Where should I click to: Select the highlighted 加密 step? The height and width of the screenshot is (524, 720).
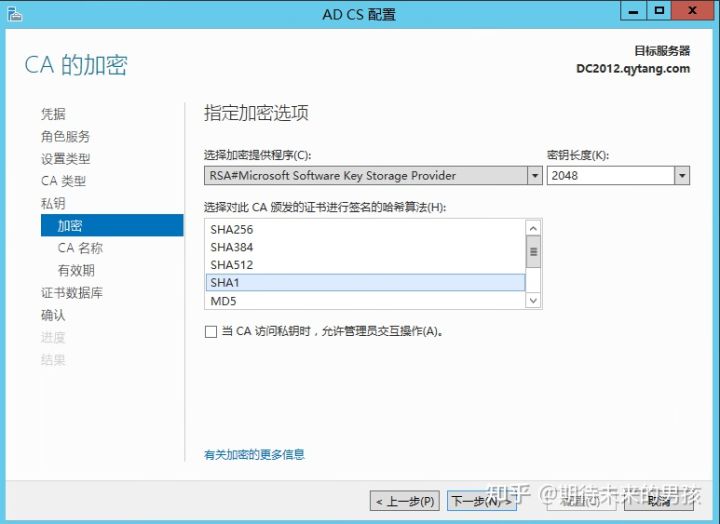tap(112, 225)
